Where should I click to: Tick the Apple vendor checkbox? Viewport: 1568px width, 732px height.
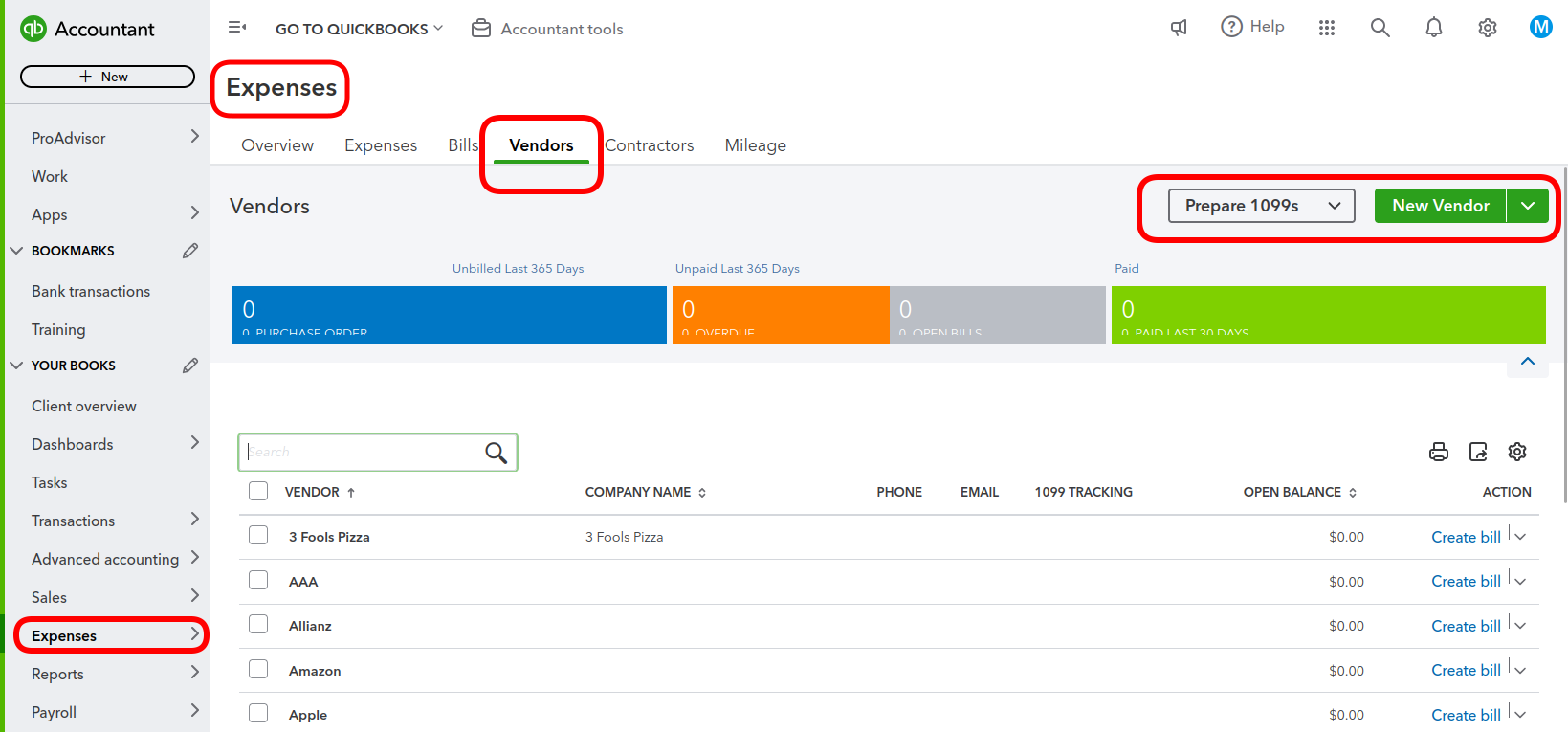258,713
